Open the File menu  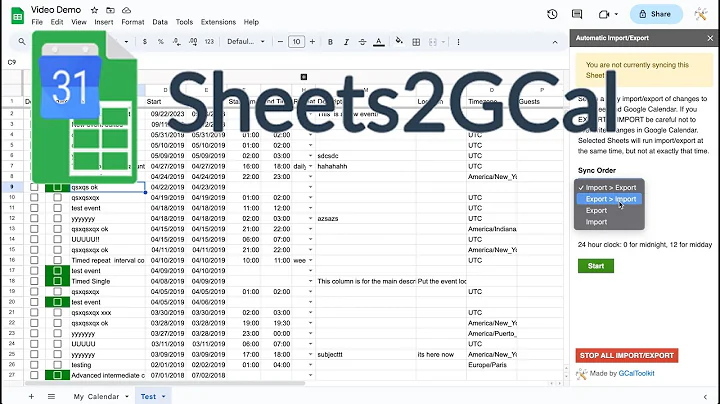37,22
